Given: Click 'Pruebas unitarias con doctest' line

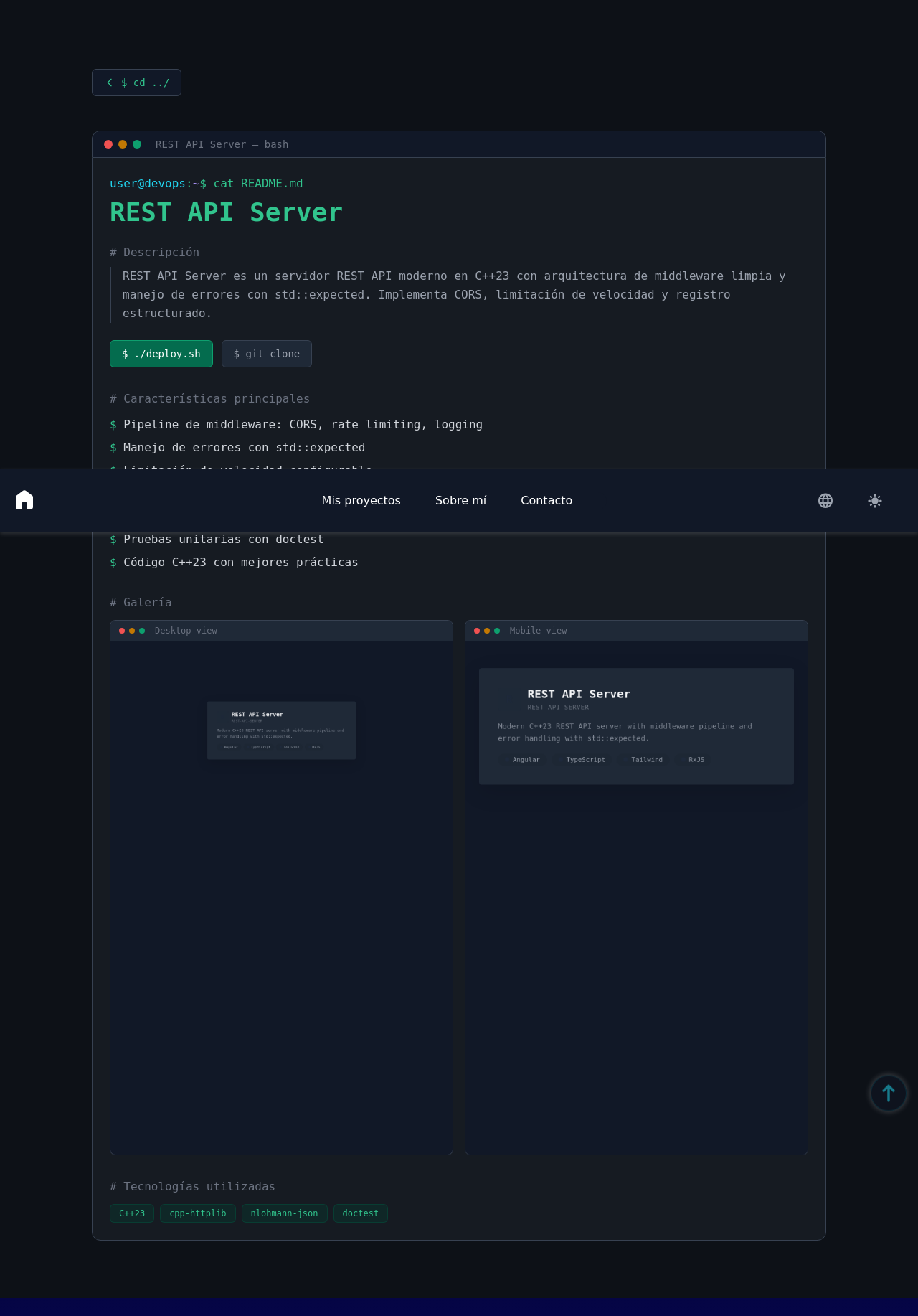Looking at the screenshot, I should [x=217, y=540].
